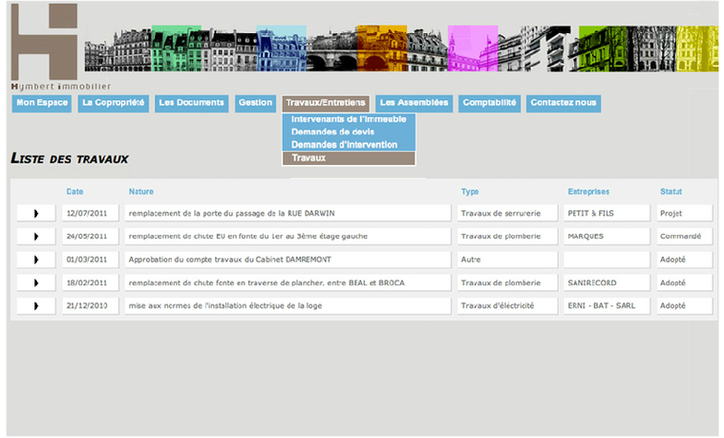Click 'MARQUES' enterprise cell
The width and height of the screenshot is (724, 438).
[607, 236]
